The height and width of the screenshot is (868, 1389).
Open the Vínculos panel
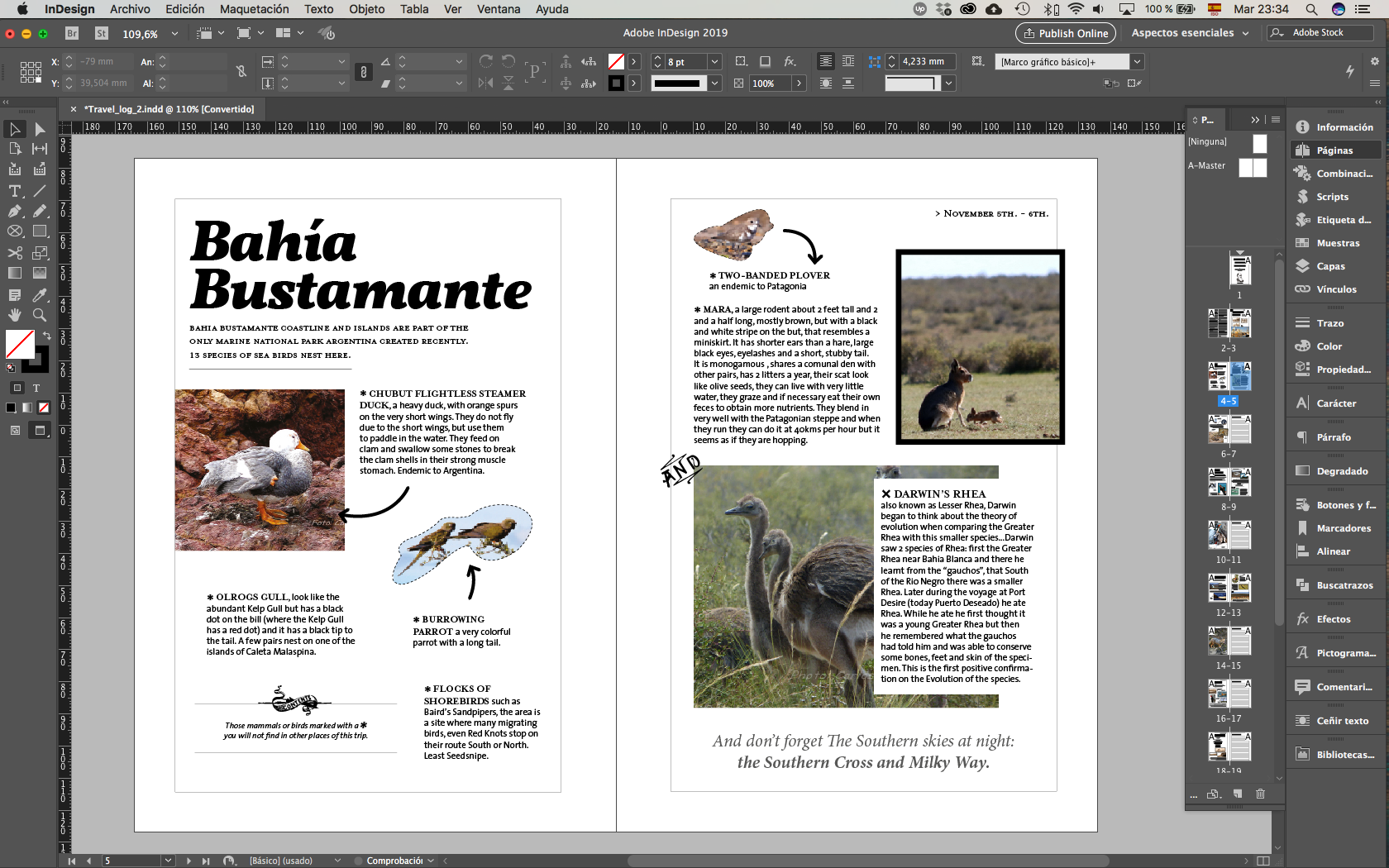[x=1335, y=289]
